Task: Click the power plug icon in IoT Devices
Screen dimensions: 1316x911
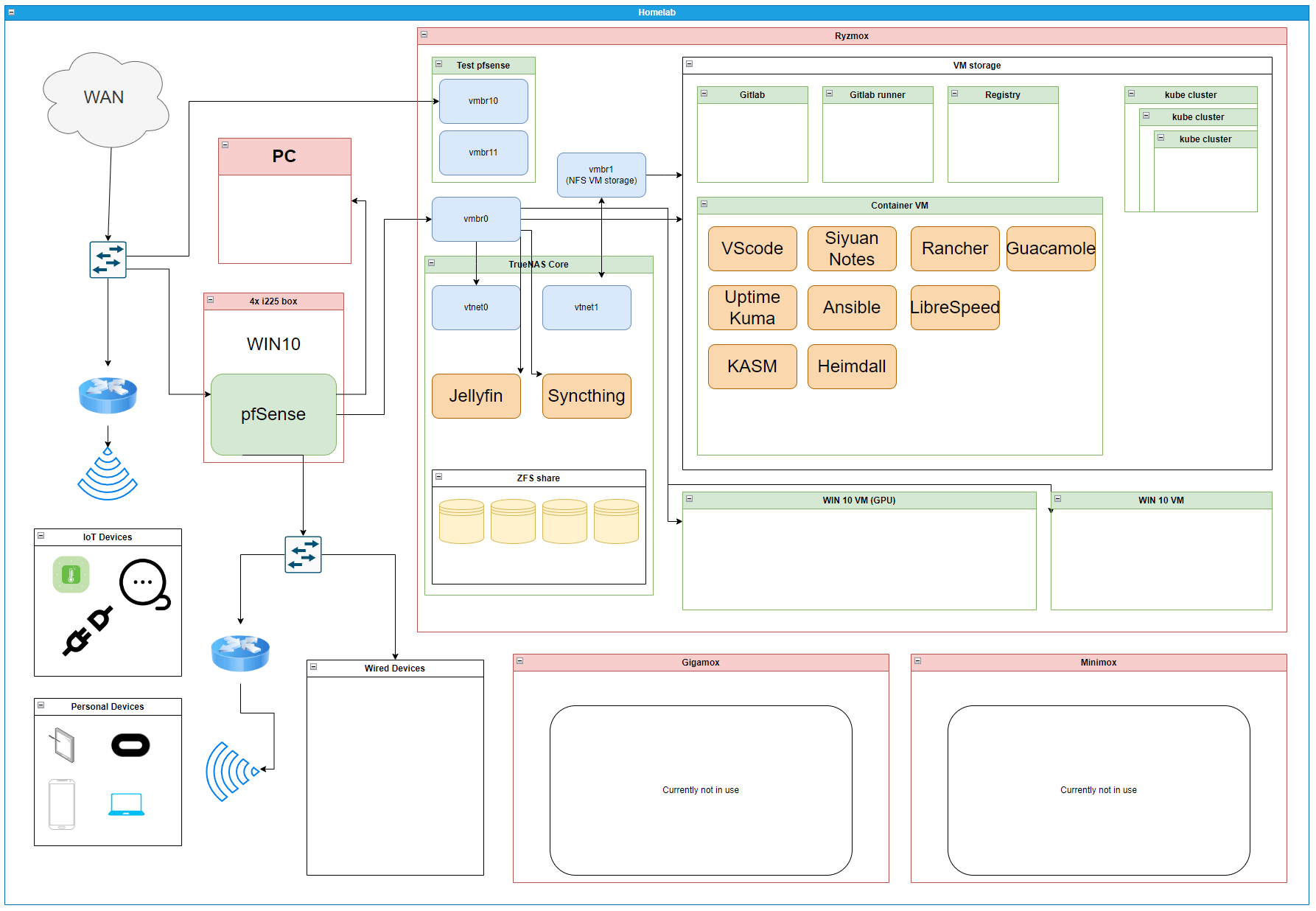Action: point(88,631)
